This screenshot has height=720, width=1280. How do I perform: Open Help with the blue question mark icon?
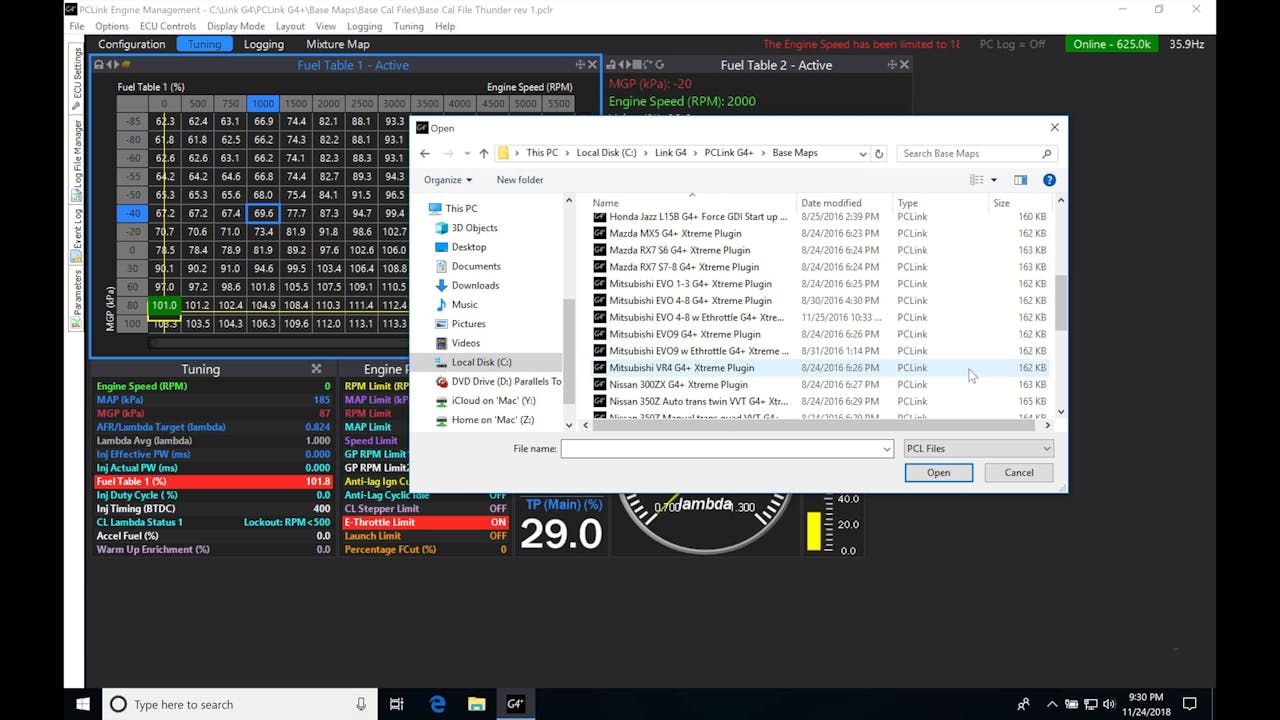pyautogui.click(x=1047, y=180)
